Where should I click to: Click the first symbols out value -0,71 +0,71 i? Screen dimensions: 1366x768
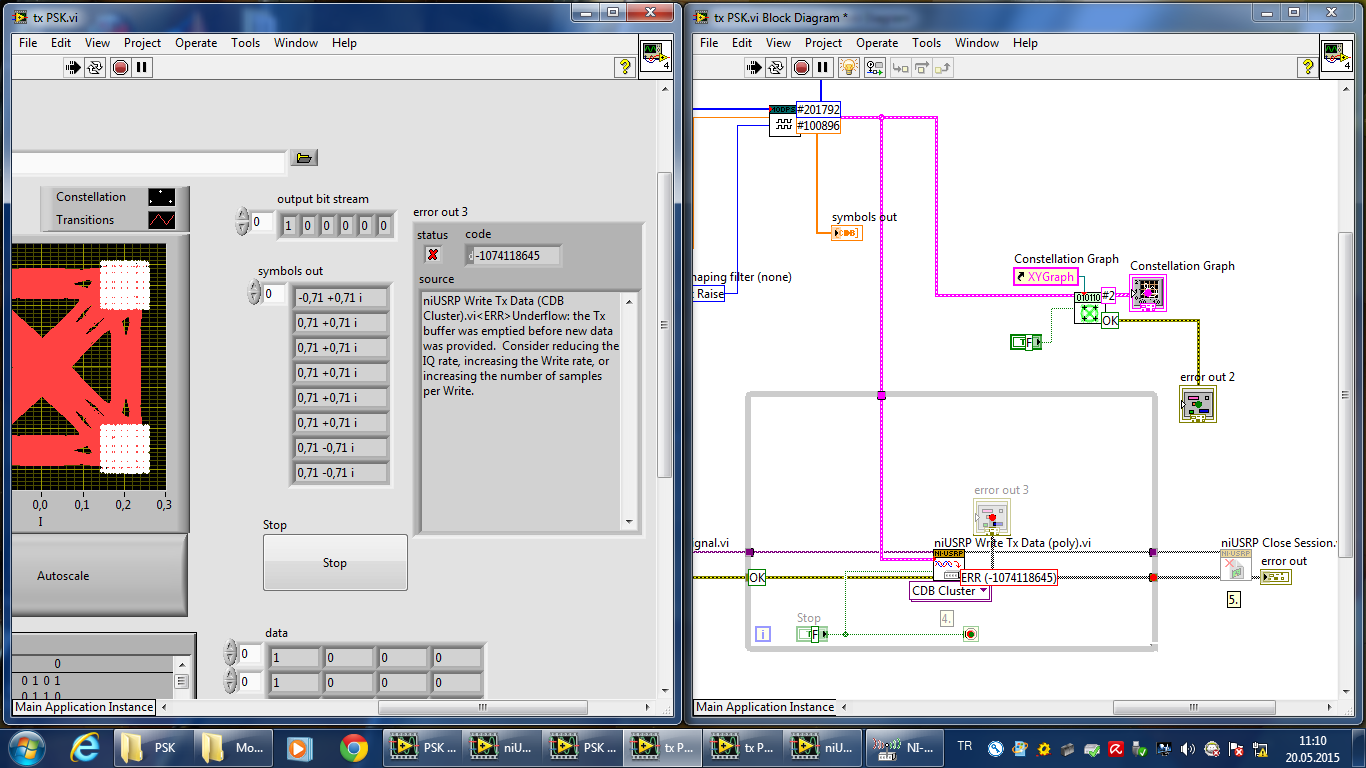point(341,297)
